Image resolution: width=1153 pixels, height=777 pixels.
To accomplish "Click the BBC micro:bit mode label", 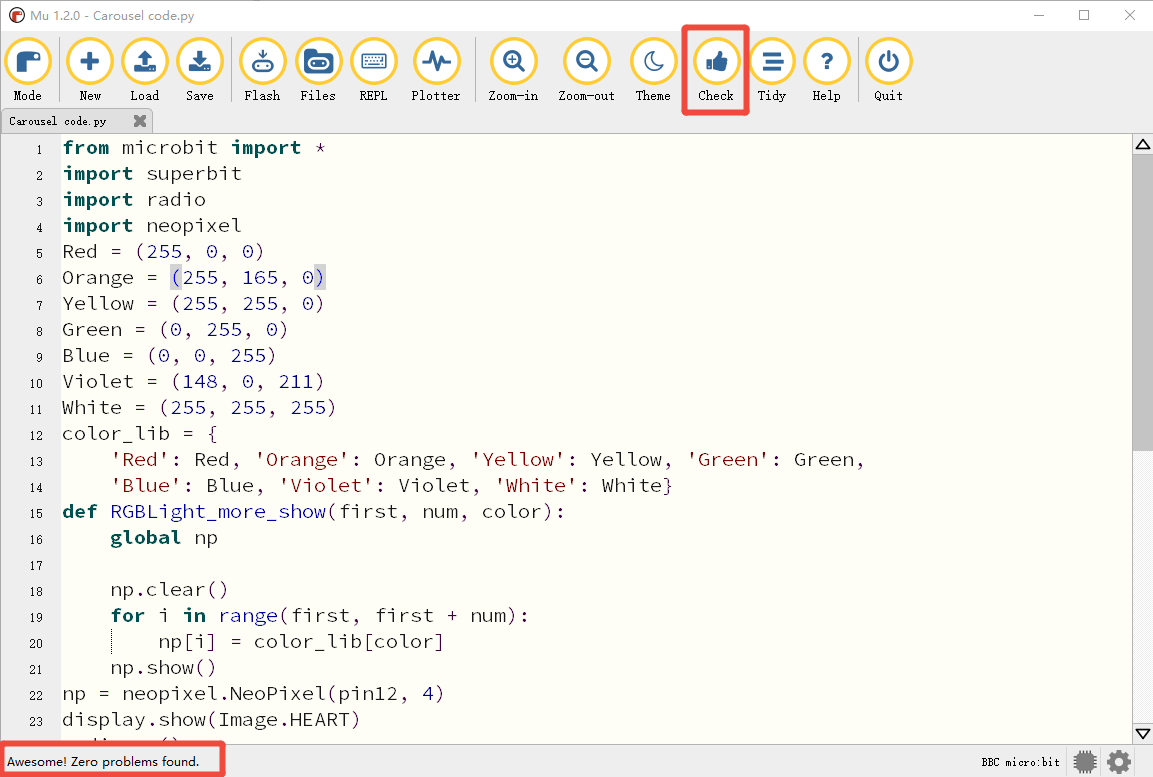I will click(x=1021, y=762).
